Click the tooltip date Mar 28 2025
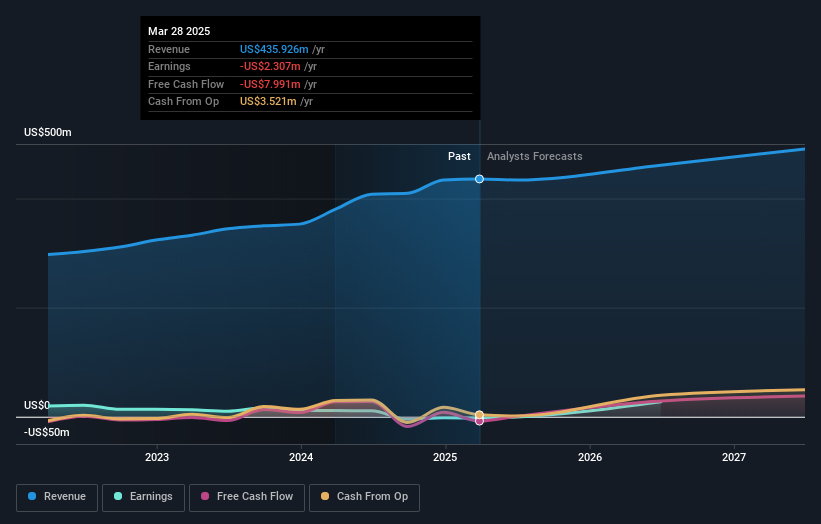 click(179, 31)
